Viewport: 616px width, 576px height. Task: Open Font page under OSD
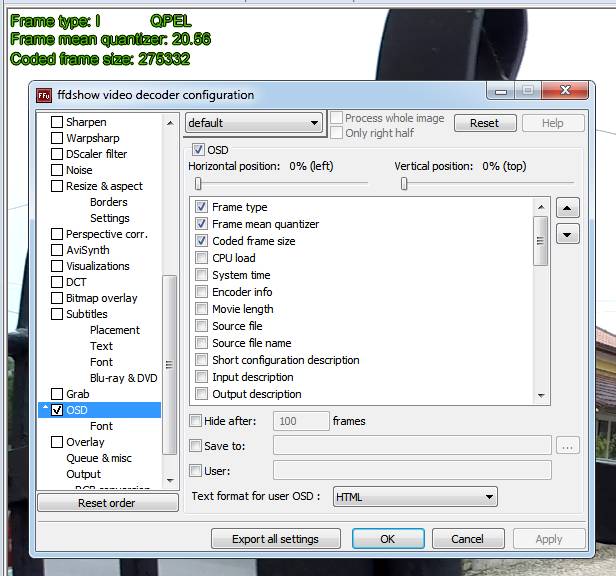point(101,426)
